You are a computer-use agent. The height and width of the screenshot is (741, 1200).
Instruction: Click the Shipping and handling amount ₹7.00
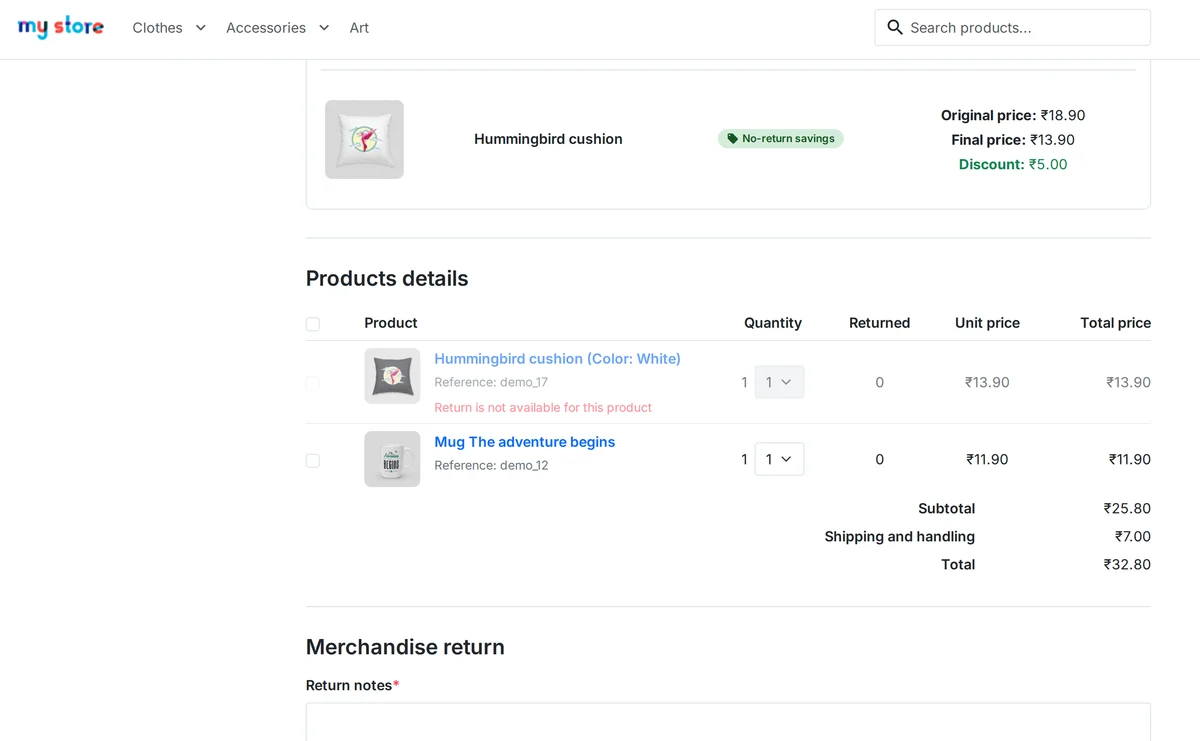pyautogui.click(x=1133, y=536)
